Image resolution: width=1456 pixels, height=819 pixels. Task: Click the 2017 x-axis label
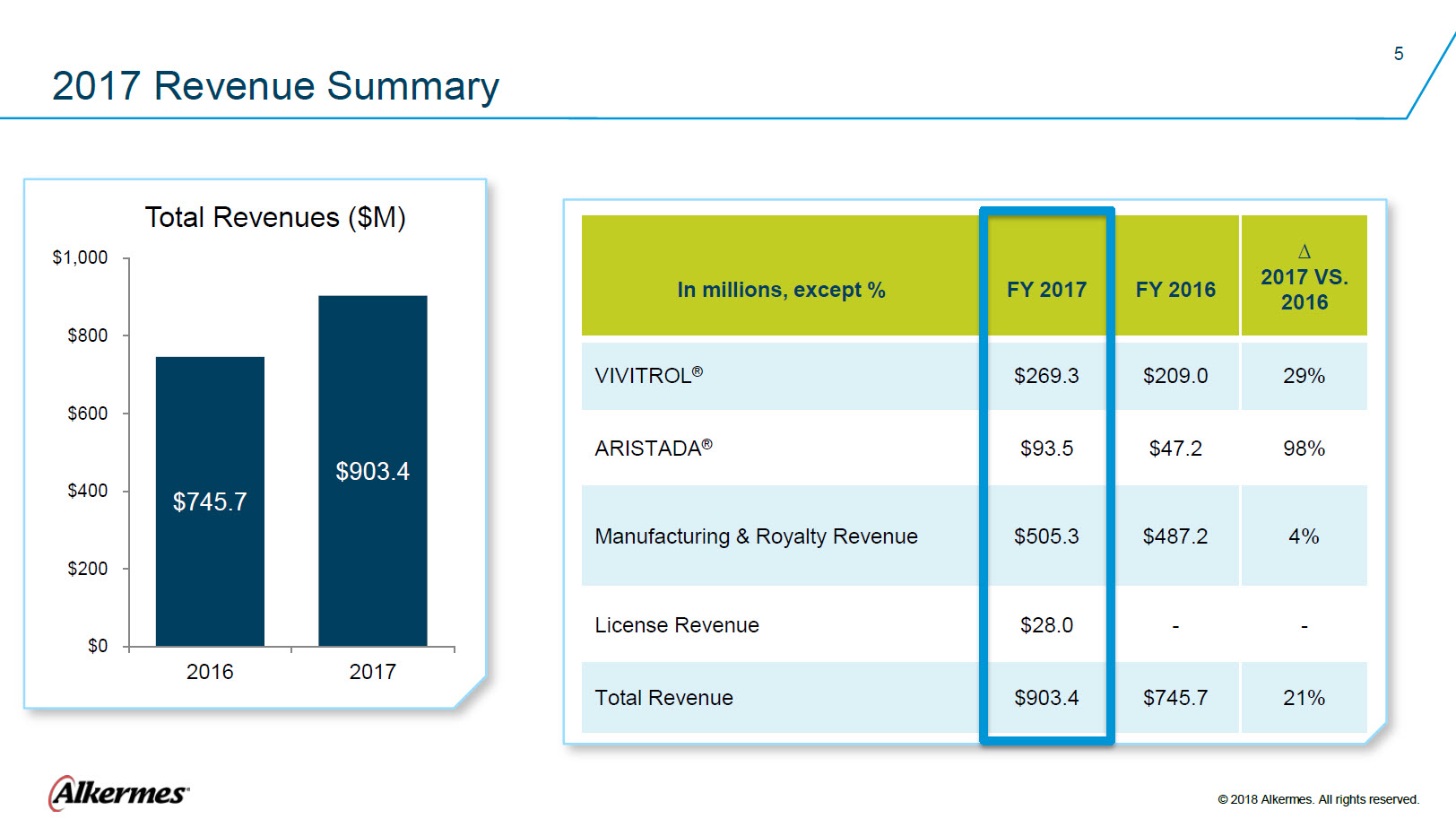[373, 672]
